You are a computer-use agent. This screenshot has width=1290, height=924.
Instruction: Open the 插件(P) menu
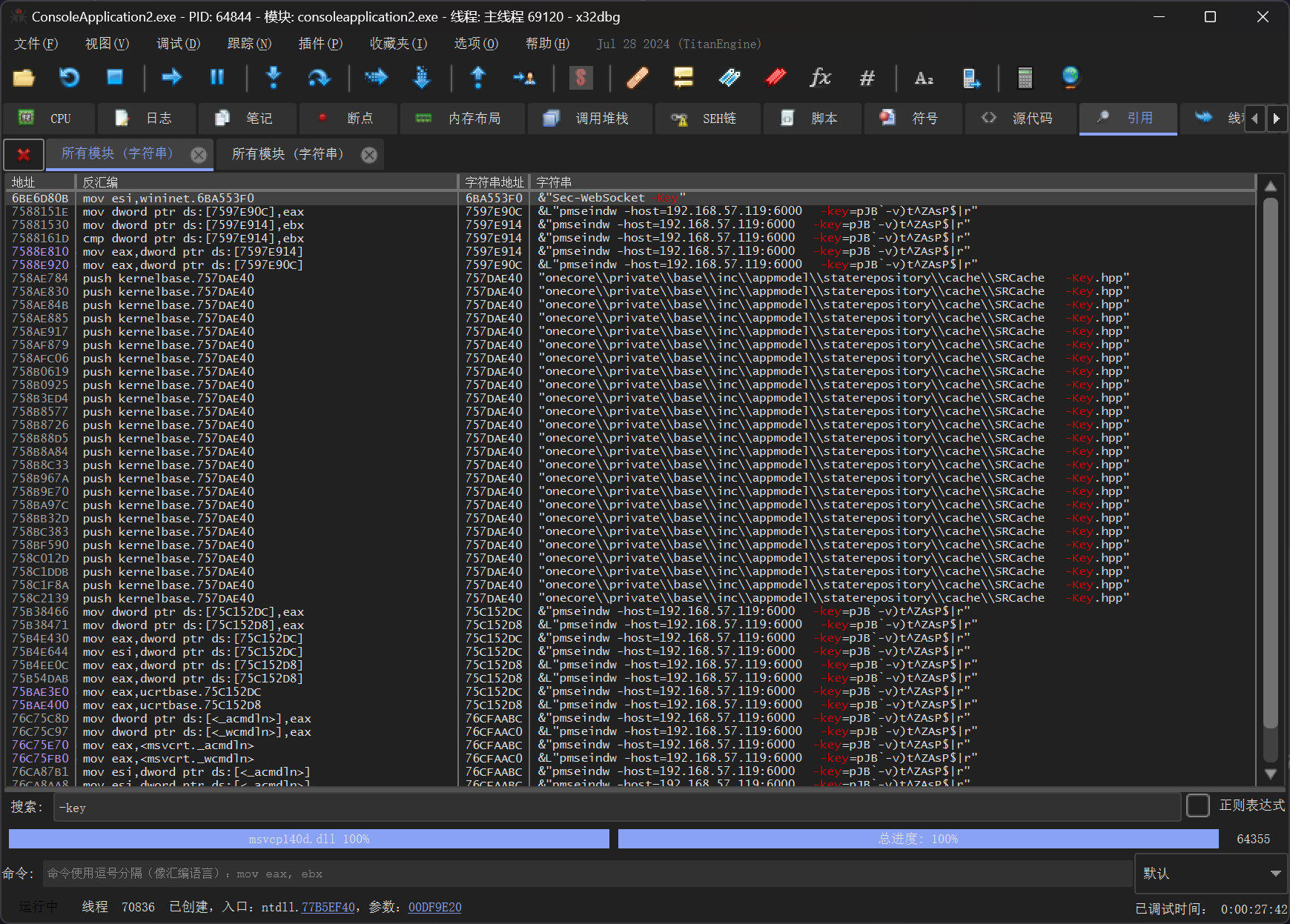pyautogui.click(x=320, y=44)
